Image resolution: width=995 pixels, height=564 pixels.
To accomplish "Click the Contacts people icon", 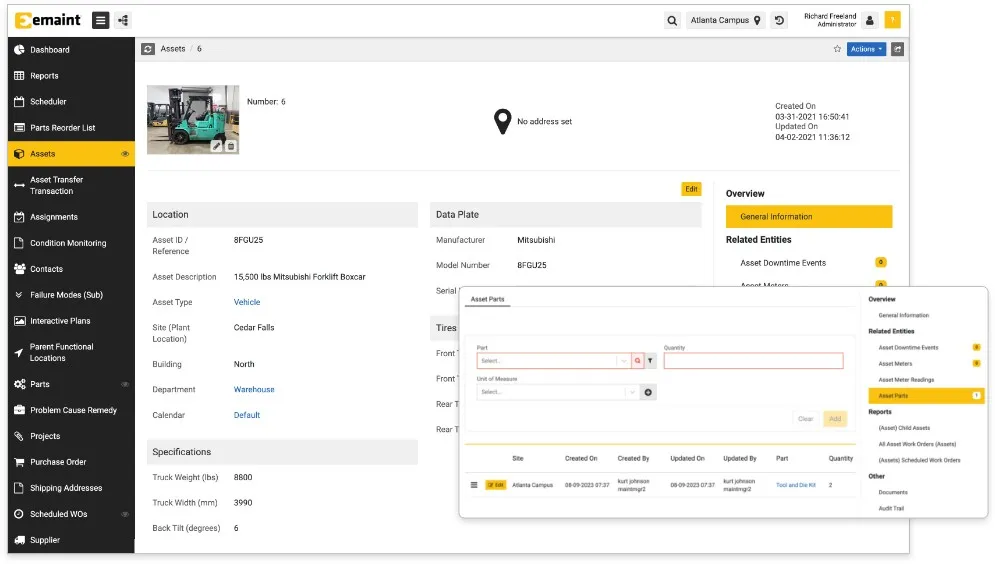I will [20, 269].
